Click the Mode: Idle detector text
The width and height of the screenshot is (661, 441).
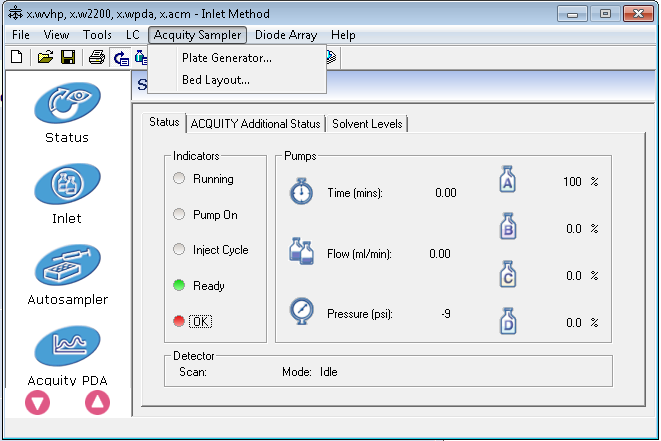310,372
